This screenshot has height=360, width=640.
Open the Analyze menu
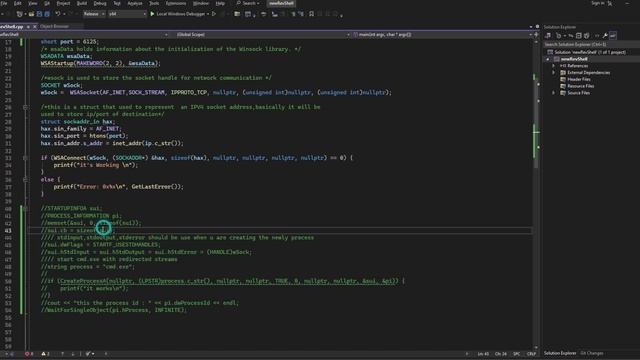pos(135,3)
